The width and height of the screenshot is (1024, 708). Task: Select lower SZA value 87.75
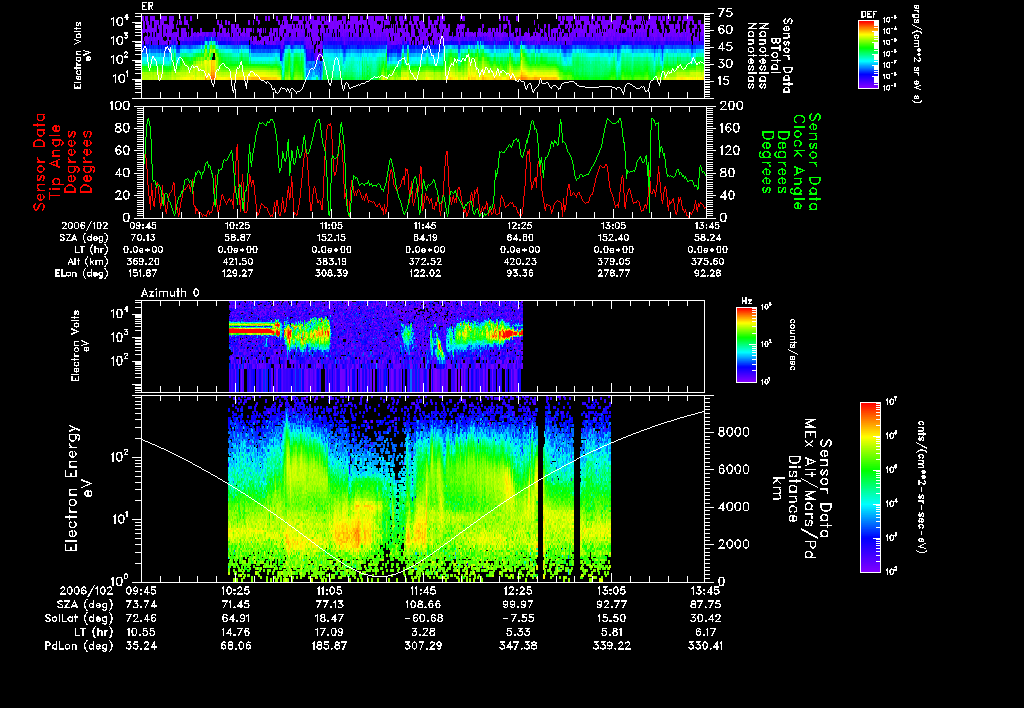click(705, 604)
